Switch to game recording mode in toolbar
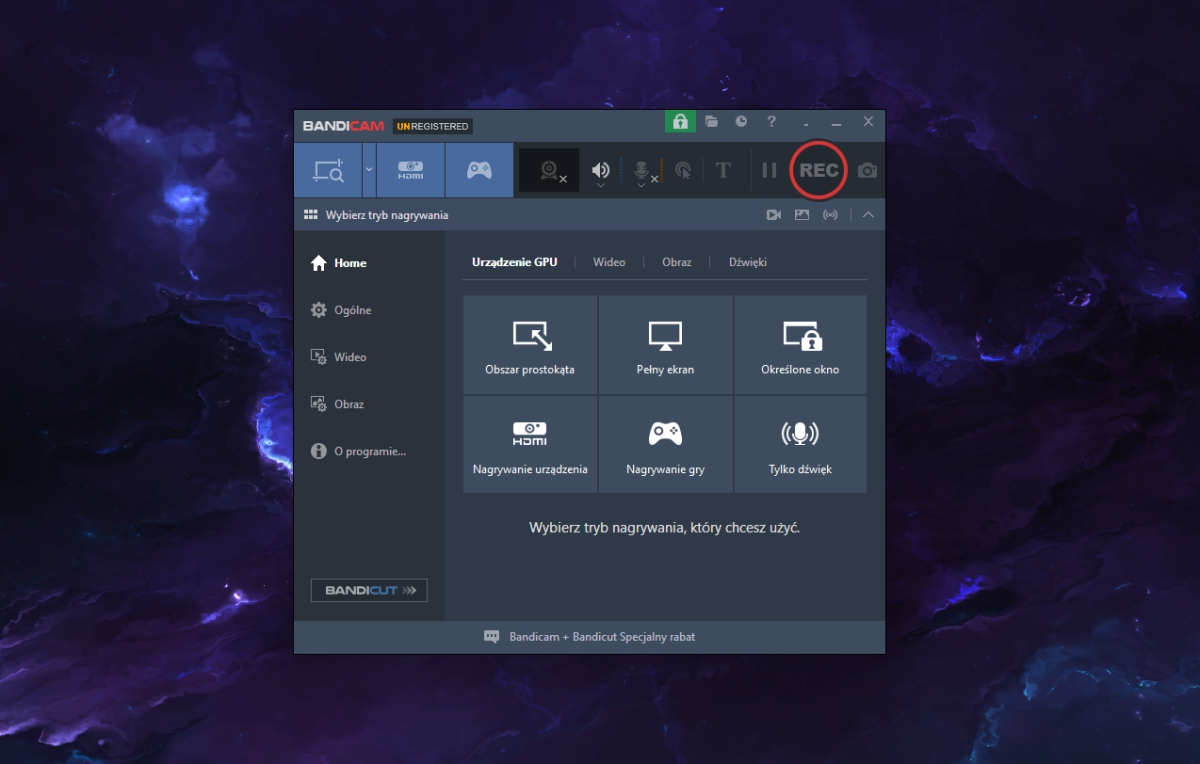This screenshot has height=764, width=1200. click(479, 170)
